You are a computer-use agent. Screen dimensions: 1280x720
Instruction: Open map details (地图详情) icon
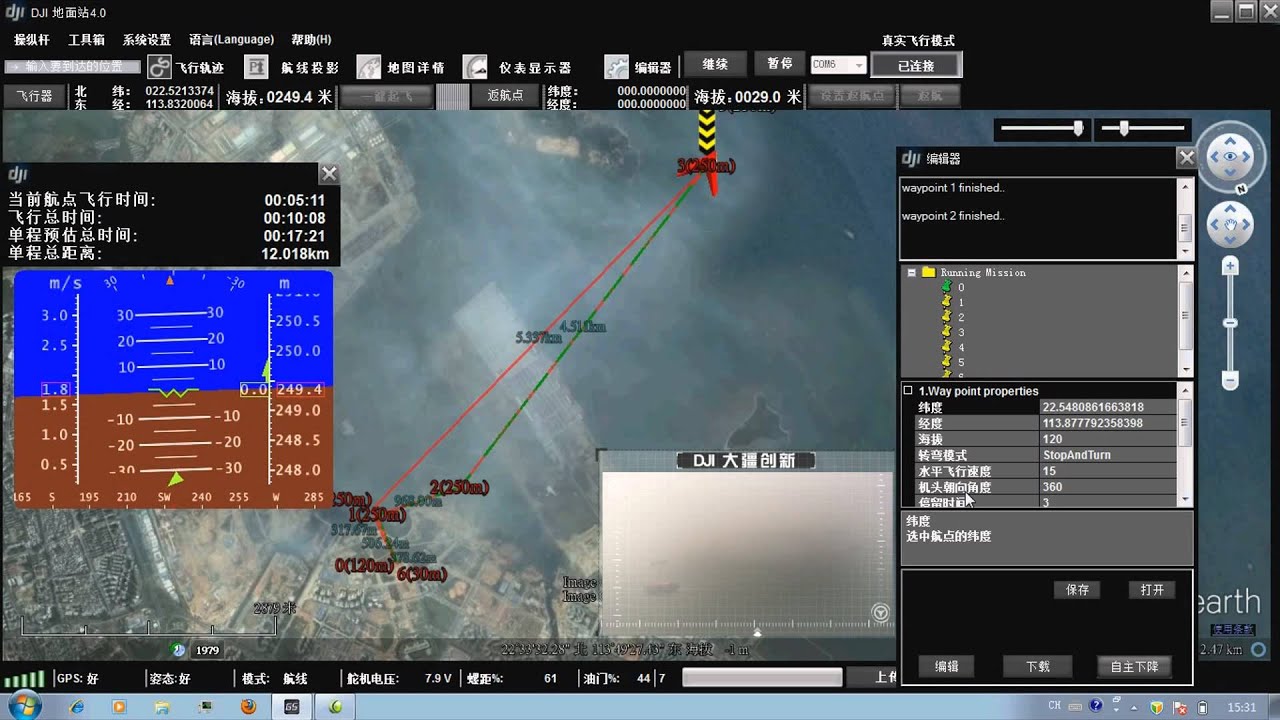(x=369, y=67)
